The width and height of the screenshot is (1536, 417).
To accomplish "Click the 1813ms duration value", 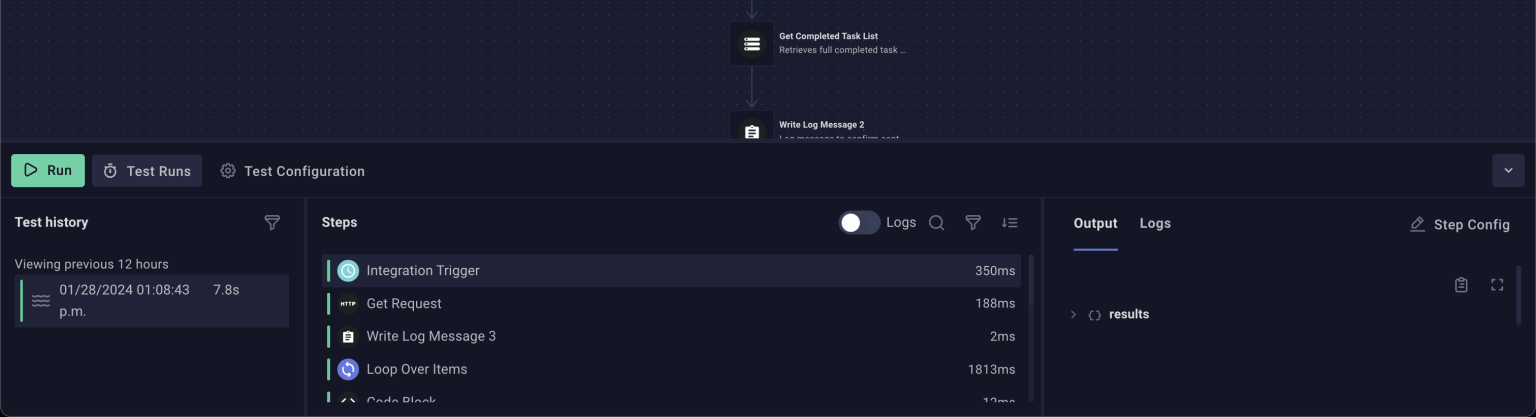I will [991, 370].
